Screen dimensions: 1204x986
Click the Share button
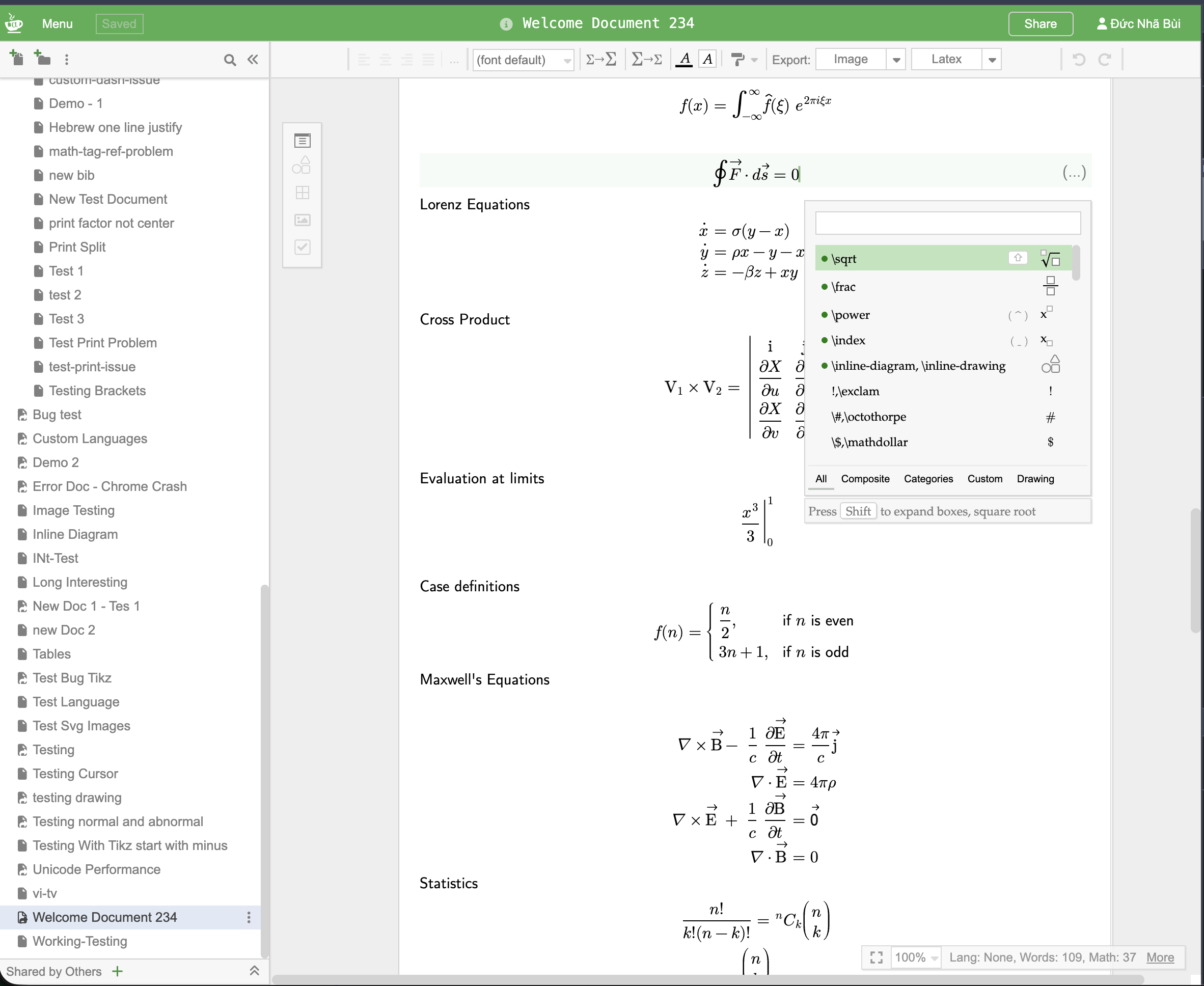[1040, 24]
